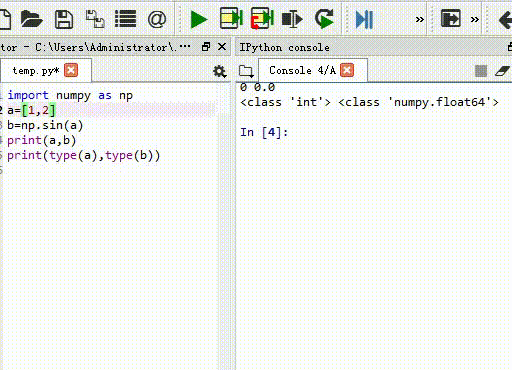Click the output text <class 'int'>
Screen dimensions: 512x370
click(285, 102)
